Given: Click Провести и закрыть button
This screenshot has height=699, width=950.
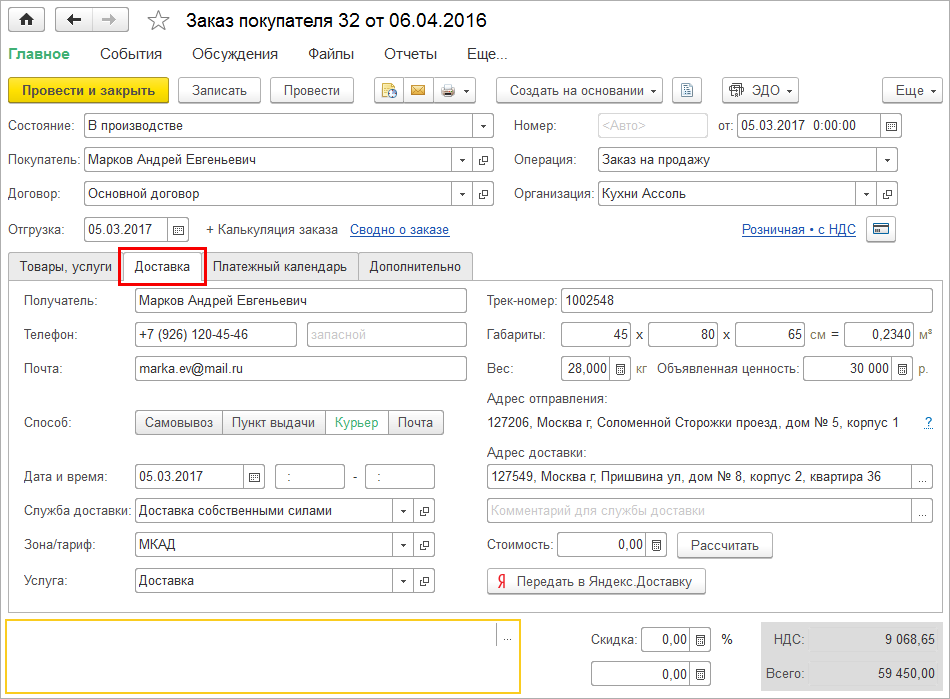Looking at the screenshot, I should (x=89, y=90).
